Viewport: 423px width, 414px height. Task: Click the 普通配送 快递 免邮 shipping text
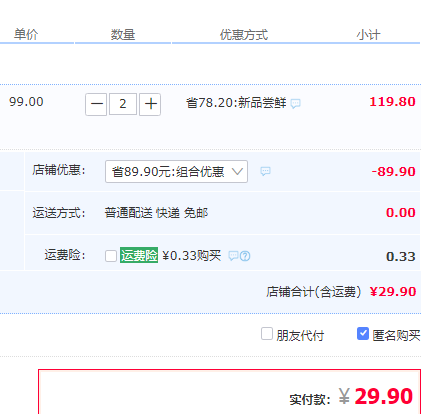pyautogui.click(x=156, y=213)
